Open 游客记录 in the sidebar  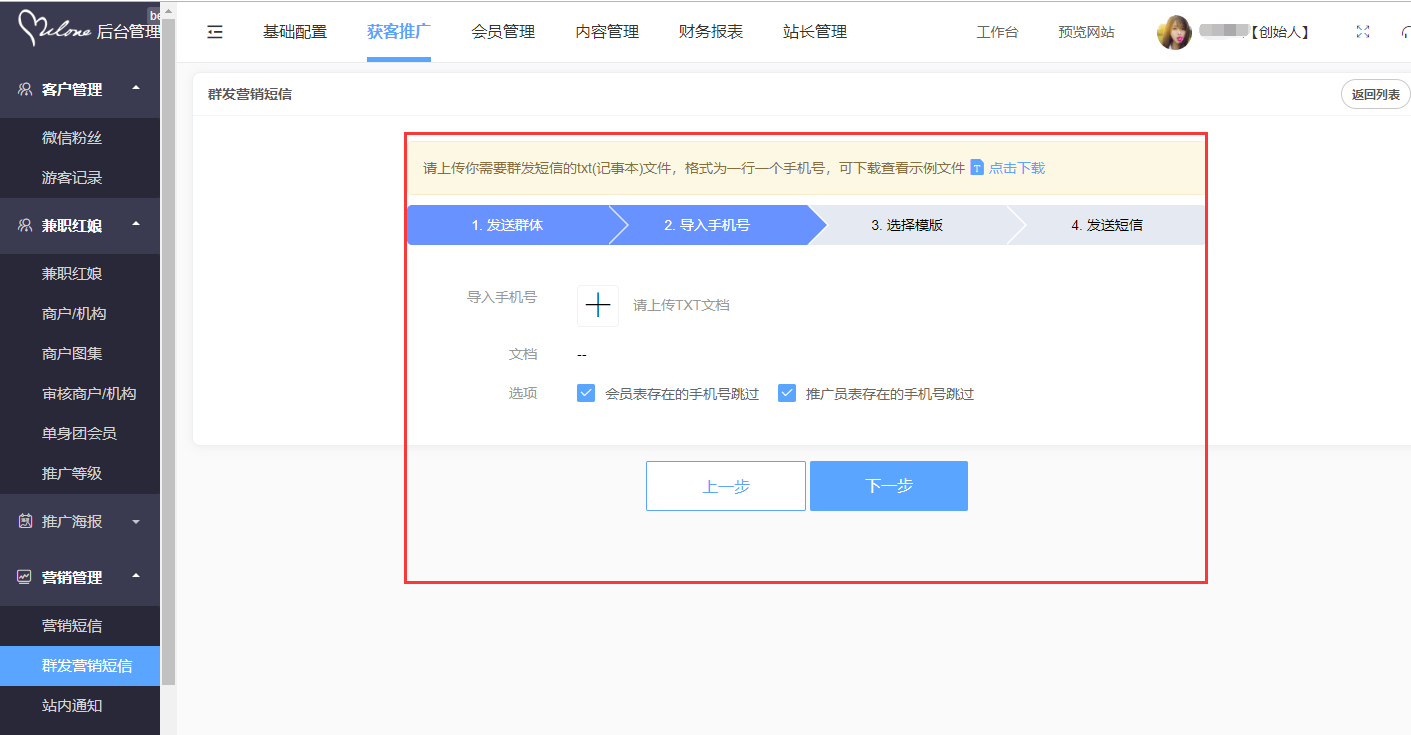click(x=72, y=178)
